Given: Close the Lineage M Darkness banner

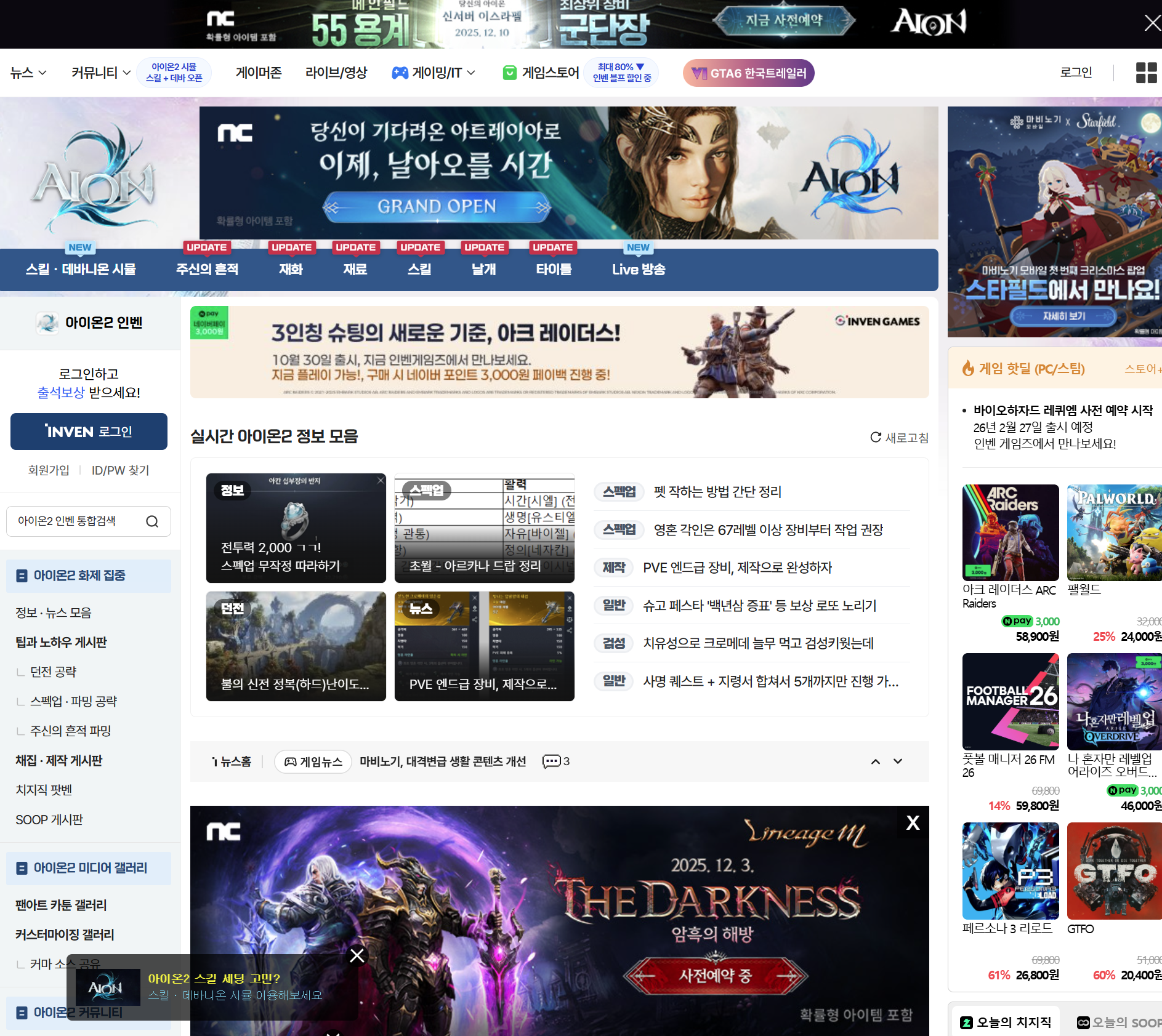Looking at the screenshot, I should (x=913, y=822).
